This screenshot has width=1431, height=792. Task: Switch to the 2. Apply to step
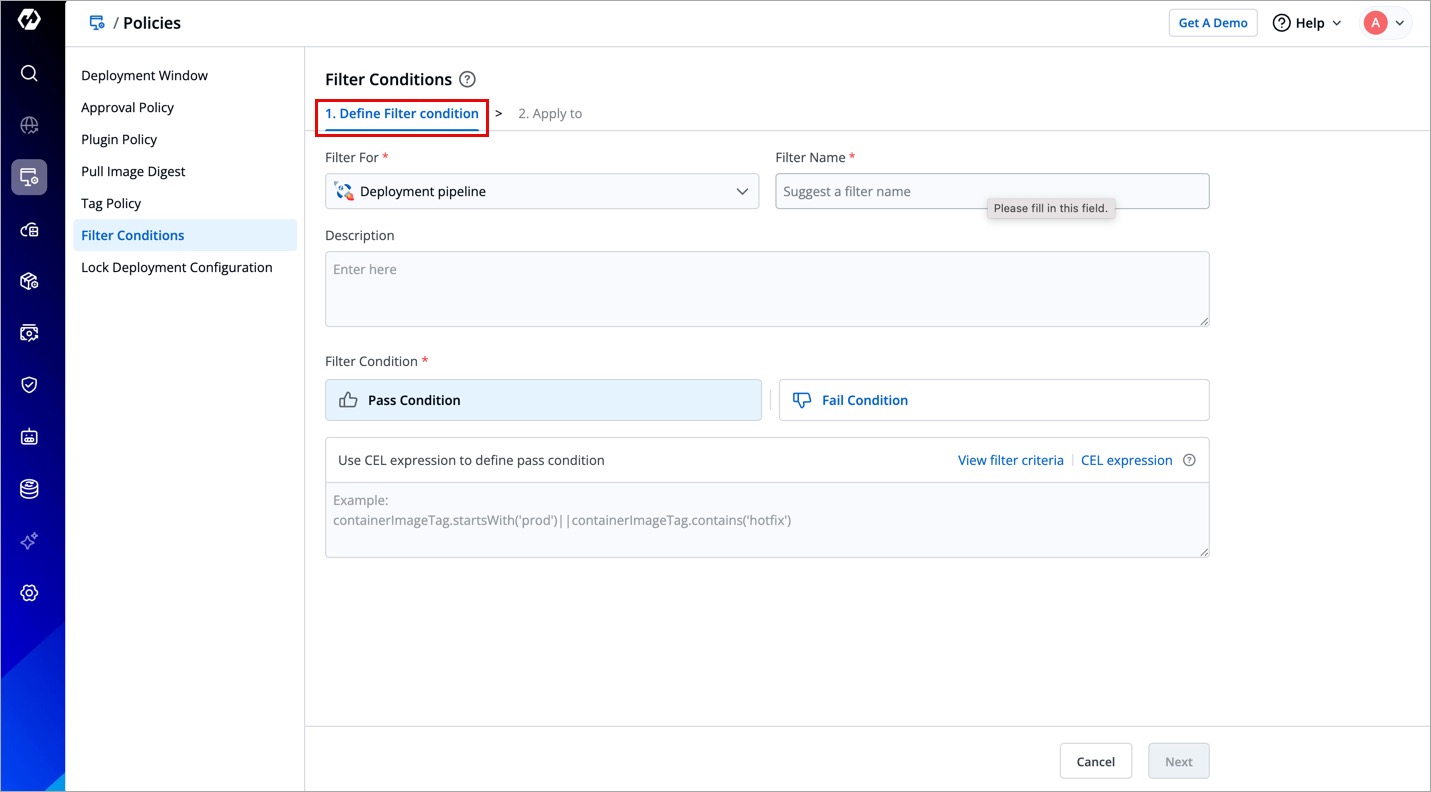[x=550, y=114]
